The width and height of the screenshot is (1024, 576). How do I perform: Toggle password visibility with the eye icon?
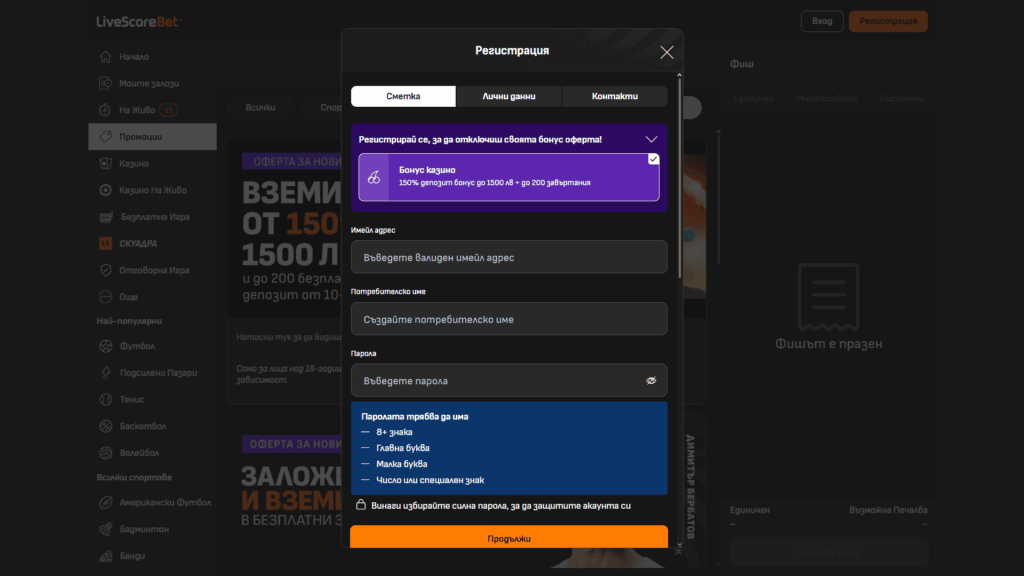coord(651,380)
